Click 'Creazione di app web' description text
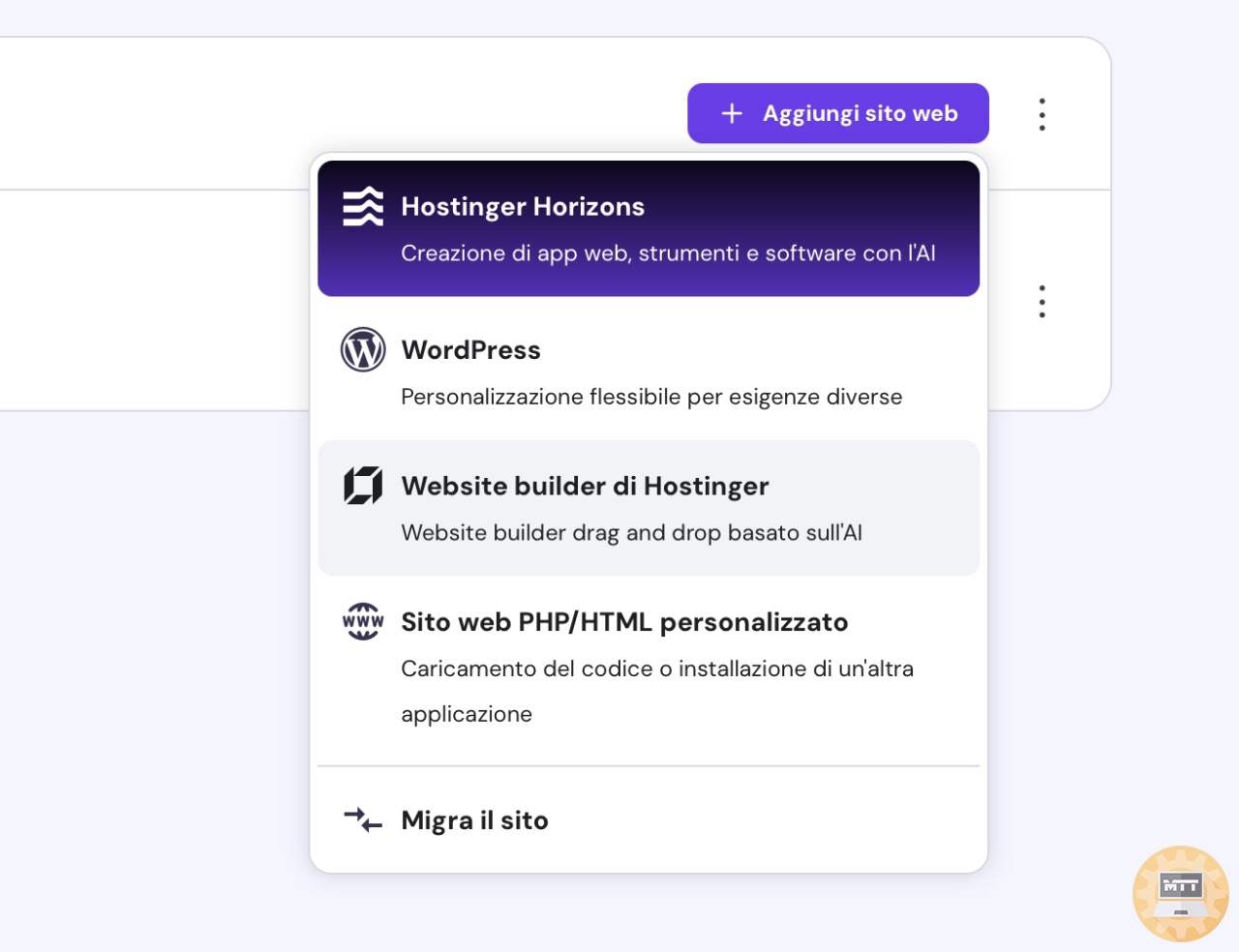 pyautogui.click(x=668, y=253)
